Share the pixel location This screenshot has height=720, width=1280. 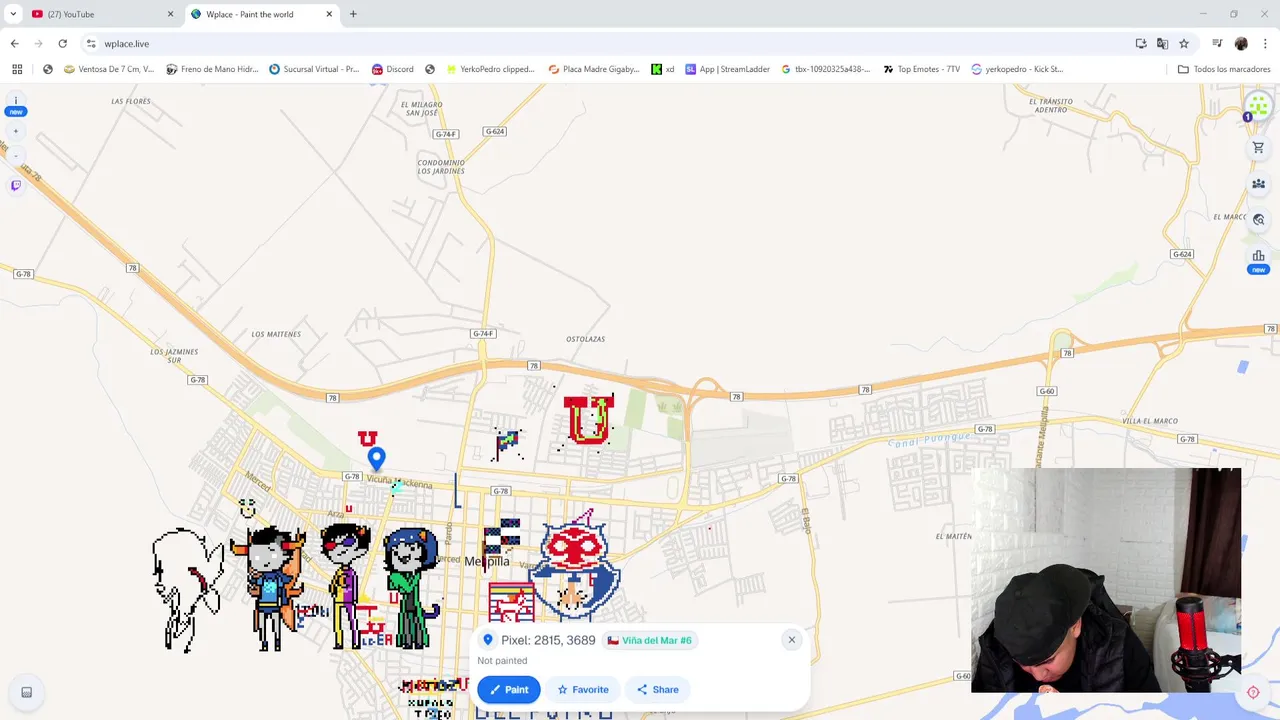tap(657, 689)
